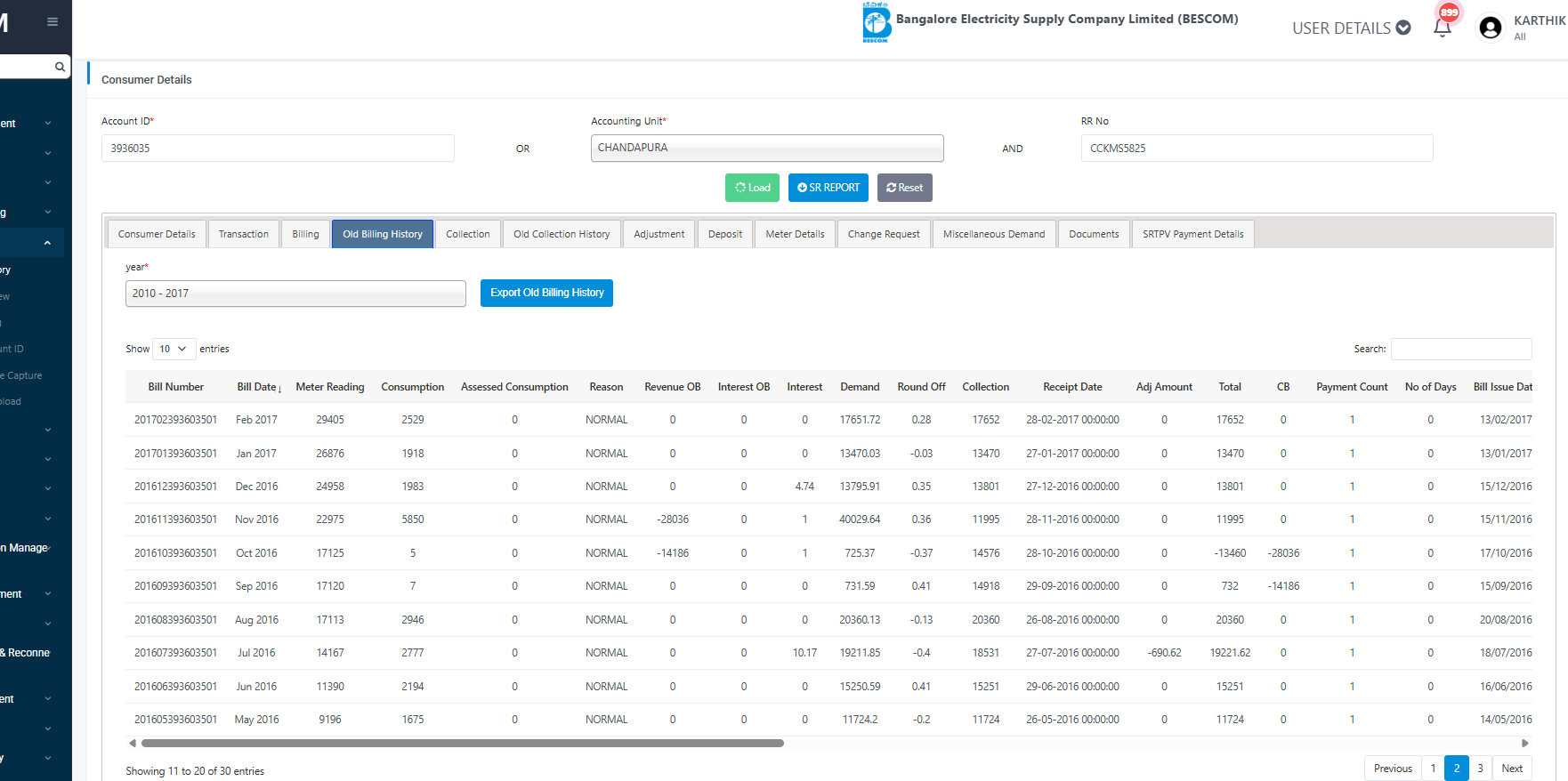
Task: Click the BESCOM logo
Action: [x=876, y=22]
